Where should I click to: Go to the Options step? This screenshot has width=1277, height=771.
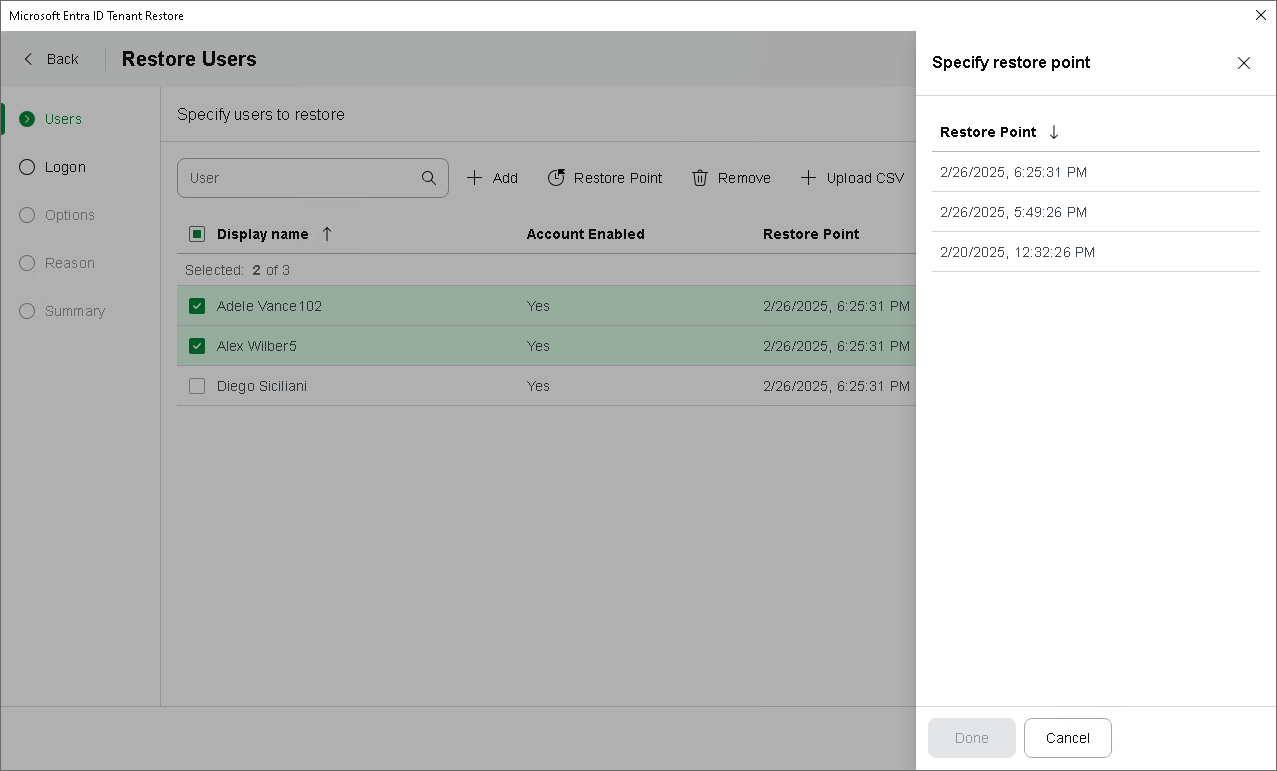[69, 215]
